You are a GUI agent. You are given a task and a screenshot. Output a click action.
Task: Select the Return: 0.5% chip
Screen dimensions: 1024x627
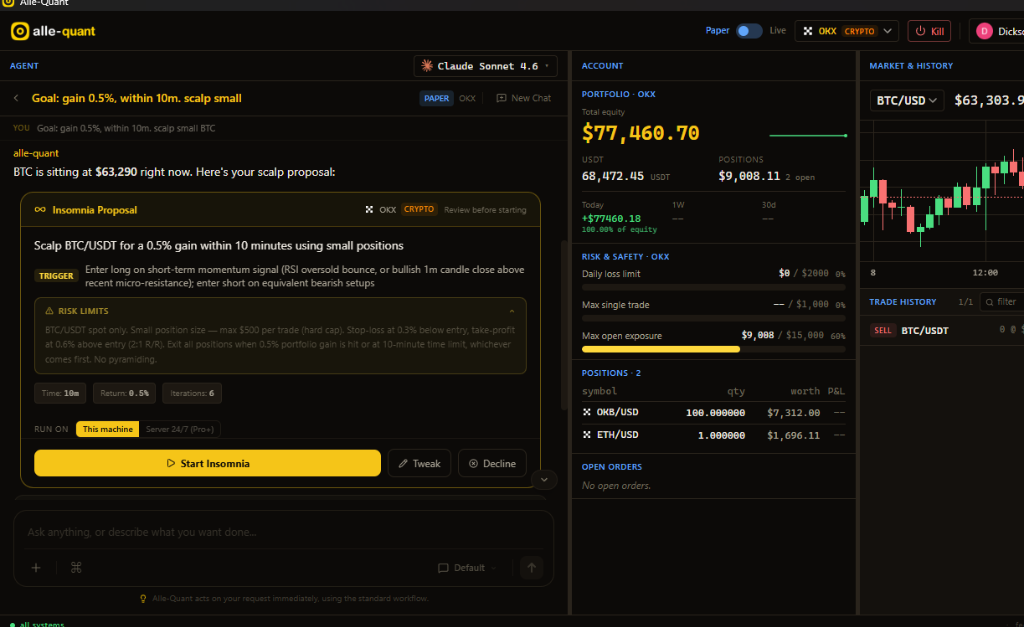[124, 393]
